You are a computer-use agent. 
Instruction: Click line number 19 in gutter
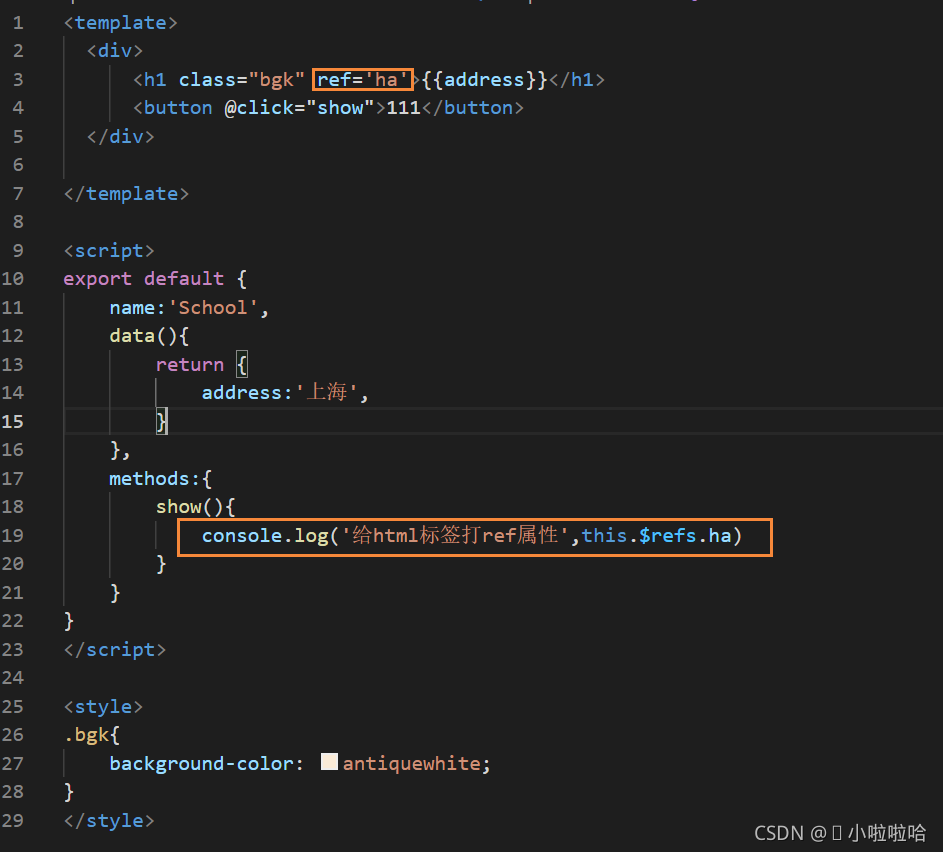[x=13, y=535]
